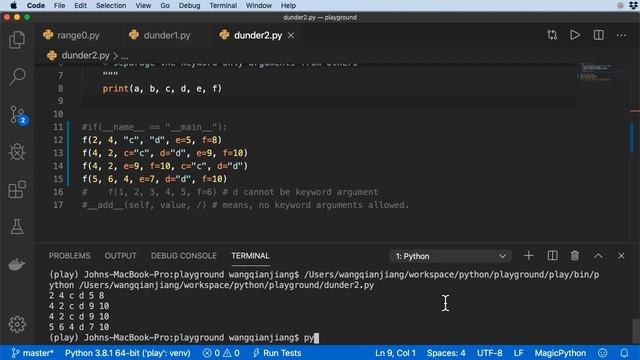Click Ln 9, Col 1 cursor position
Viewport: 640px width, 360px height.
pyautogui.click(x=395, y=353)
